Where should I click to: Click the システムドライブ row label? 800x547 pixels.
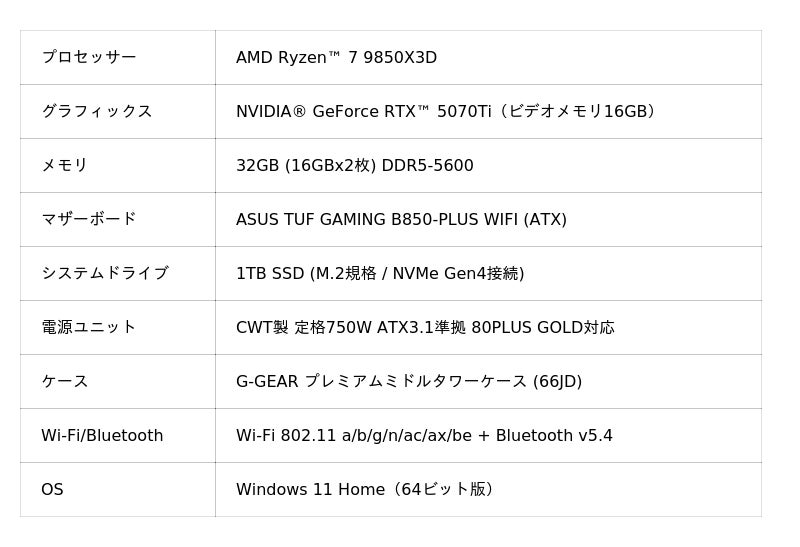pos(104,273)
